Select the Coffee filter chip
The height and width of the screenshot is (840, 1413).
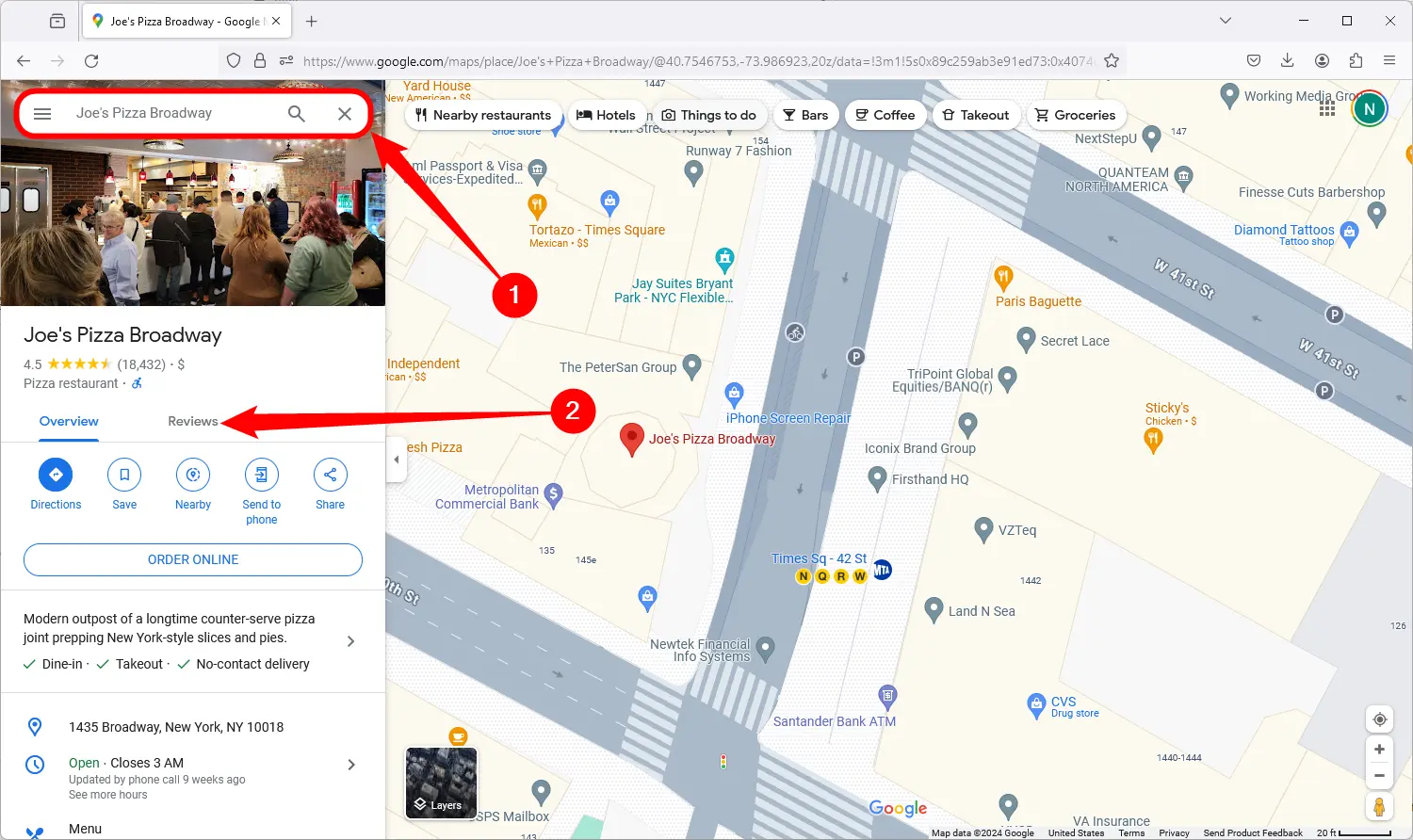[x=885, y=115]
